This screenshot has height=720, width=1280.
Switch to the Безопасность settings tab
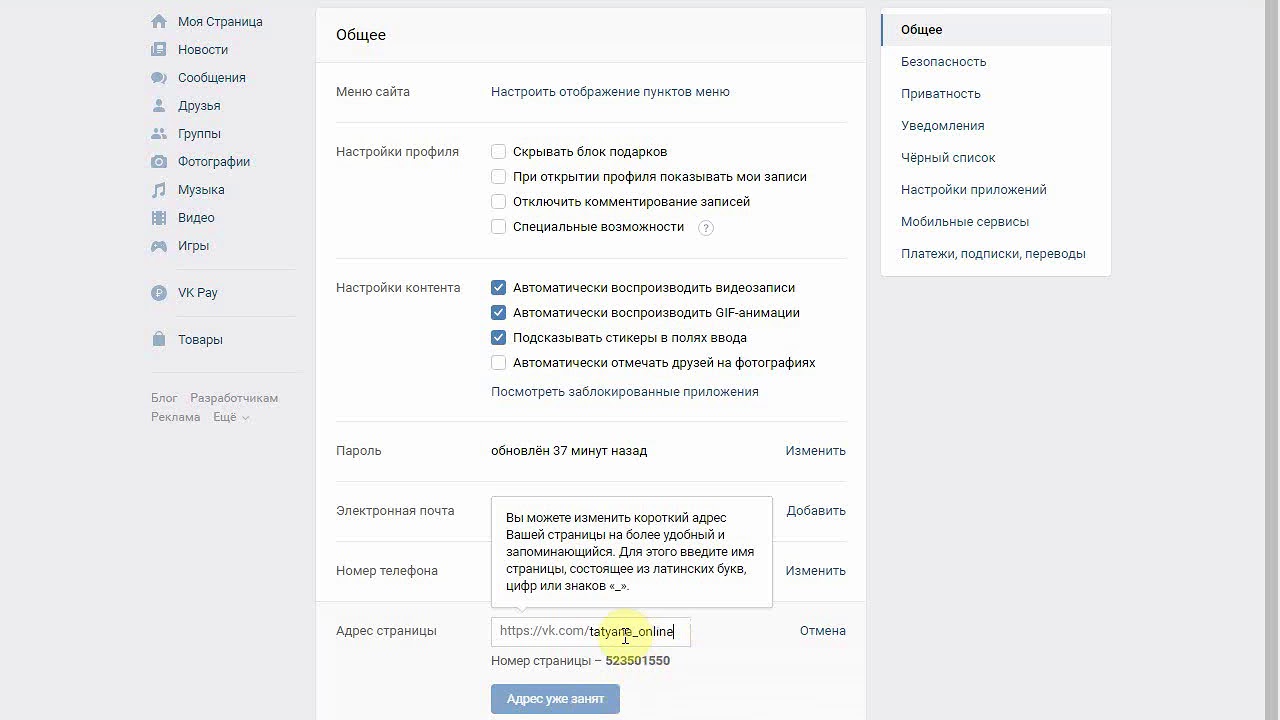[x=943, y=62]
